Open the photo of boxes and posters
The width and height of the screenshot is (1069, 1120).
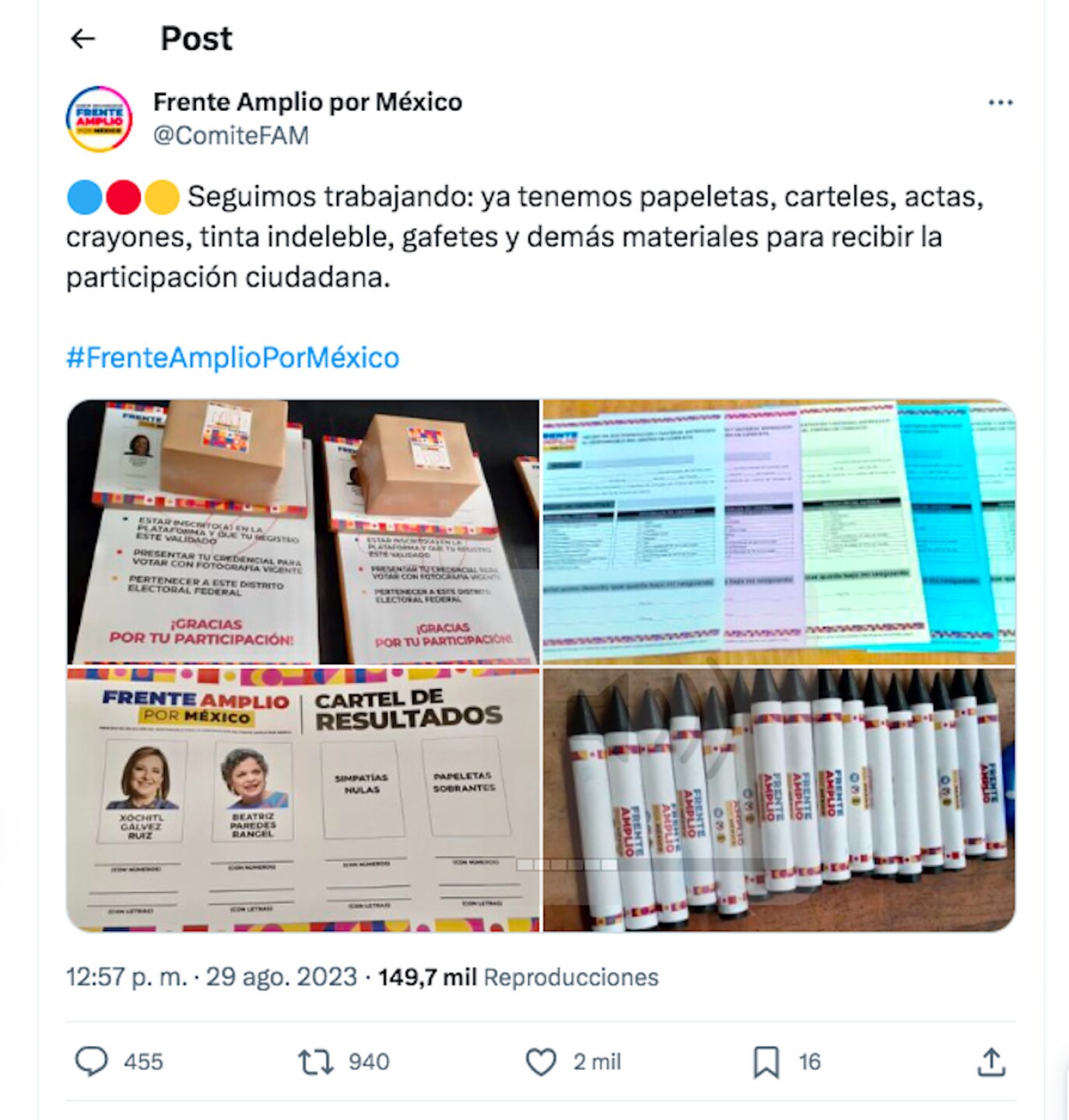point(303,532)
